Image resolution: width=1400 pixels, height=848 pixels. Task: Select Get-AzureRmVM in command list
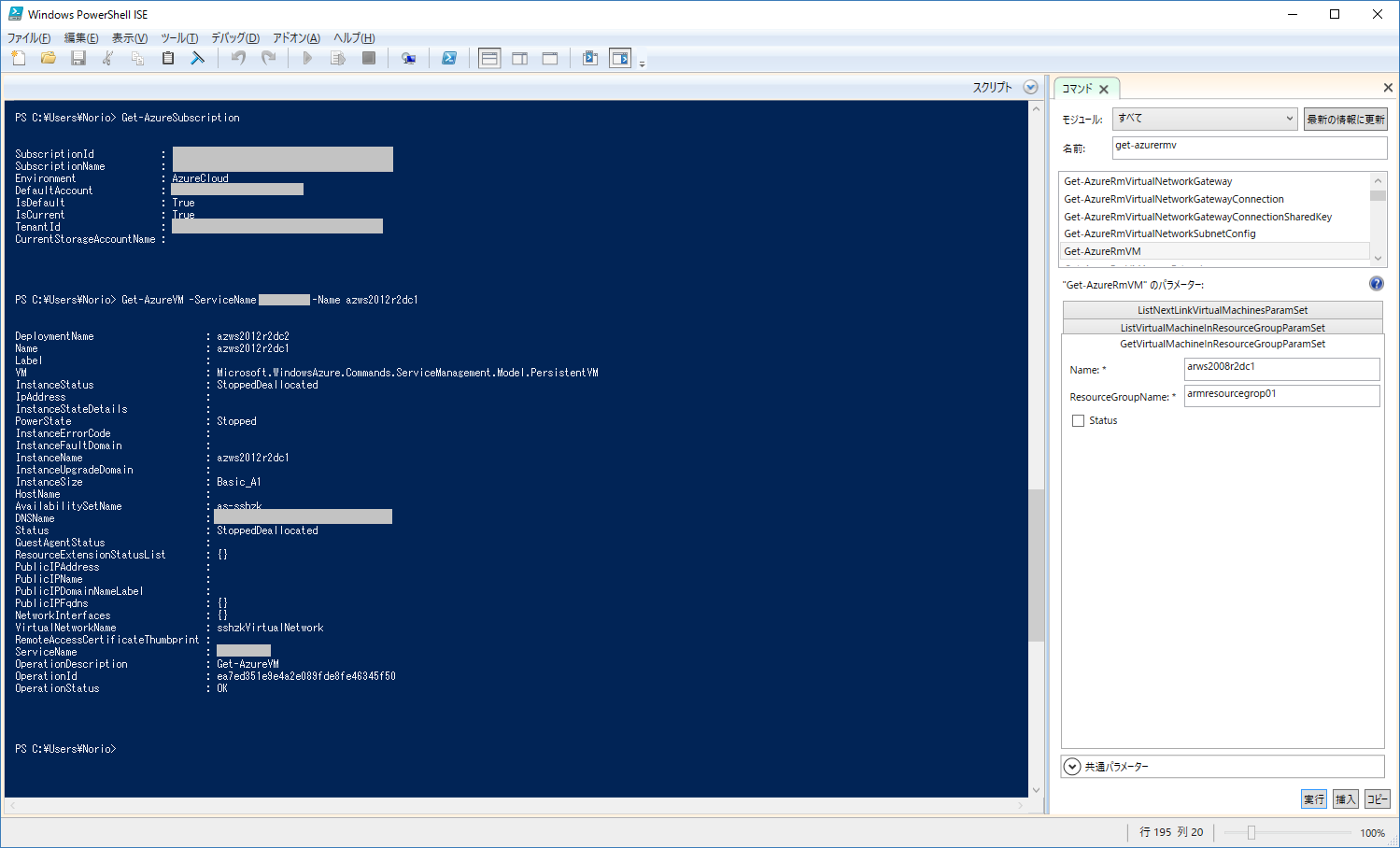pyautogui.click(x=1215, y=251)
